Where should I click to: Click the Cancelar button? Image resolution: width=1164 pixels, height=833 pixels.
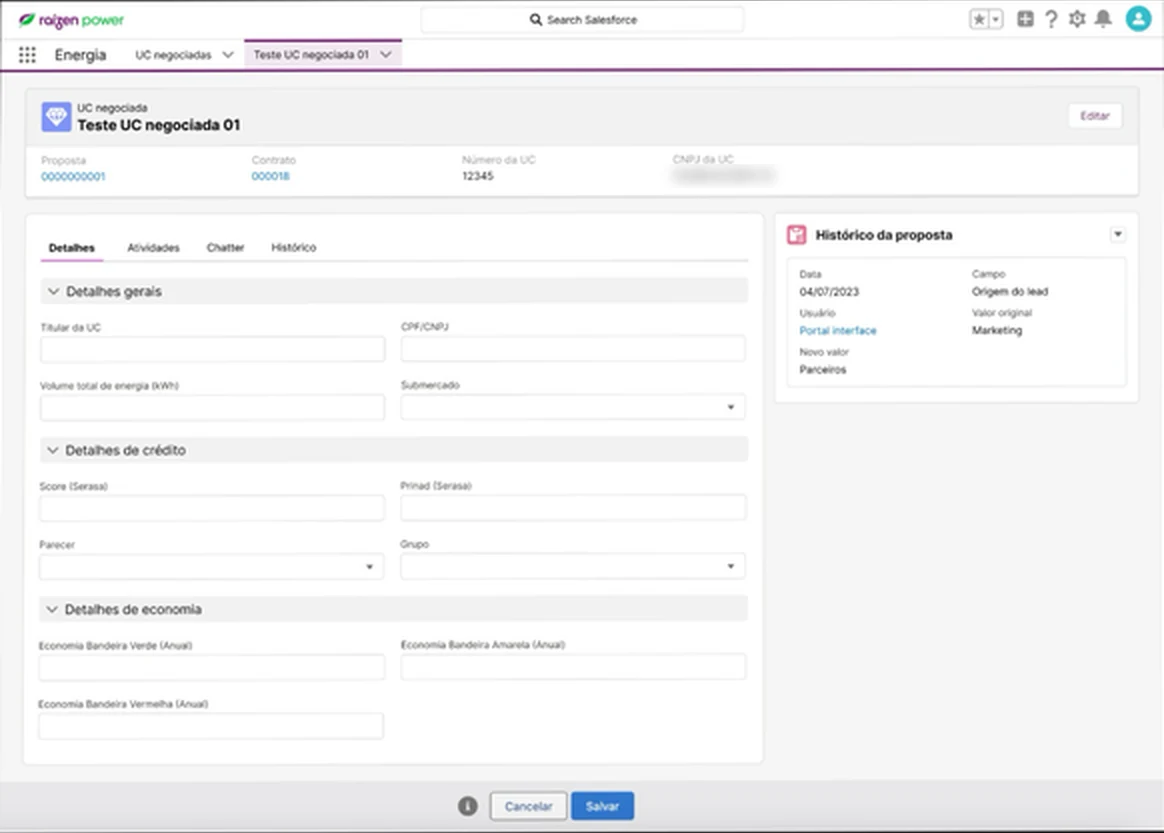click(x=529, y=806)
